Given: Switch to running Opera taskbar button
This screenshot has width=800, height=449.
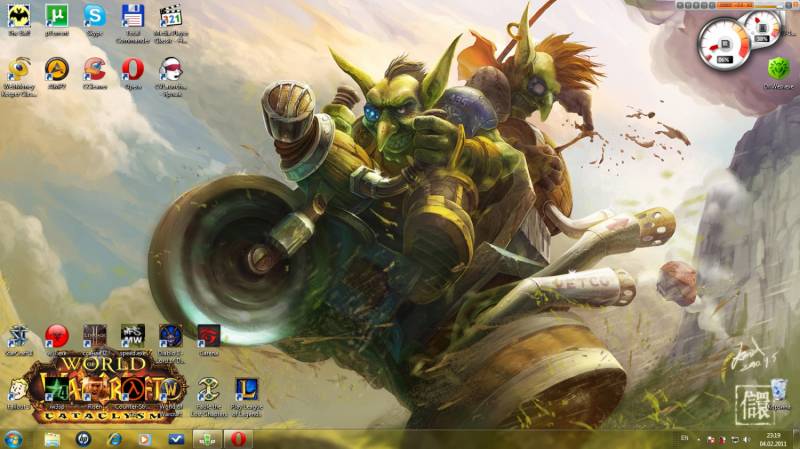Looking at the screenshot, I should point(238,439).
